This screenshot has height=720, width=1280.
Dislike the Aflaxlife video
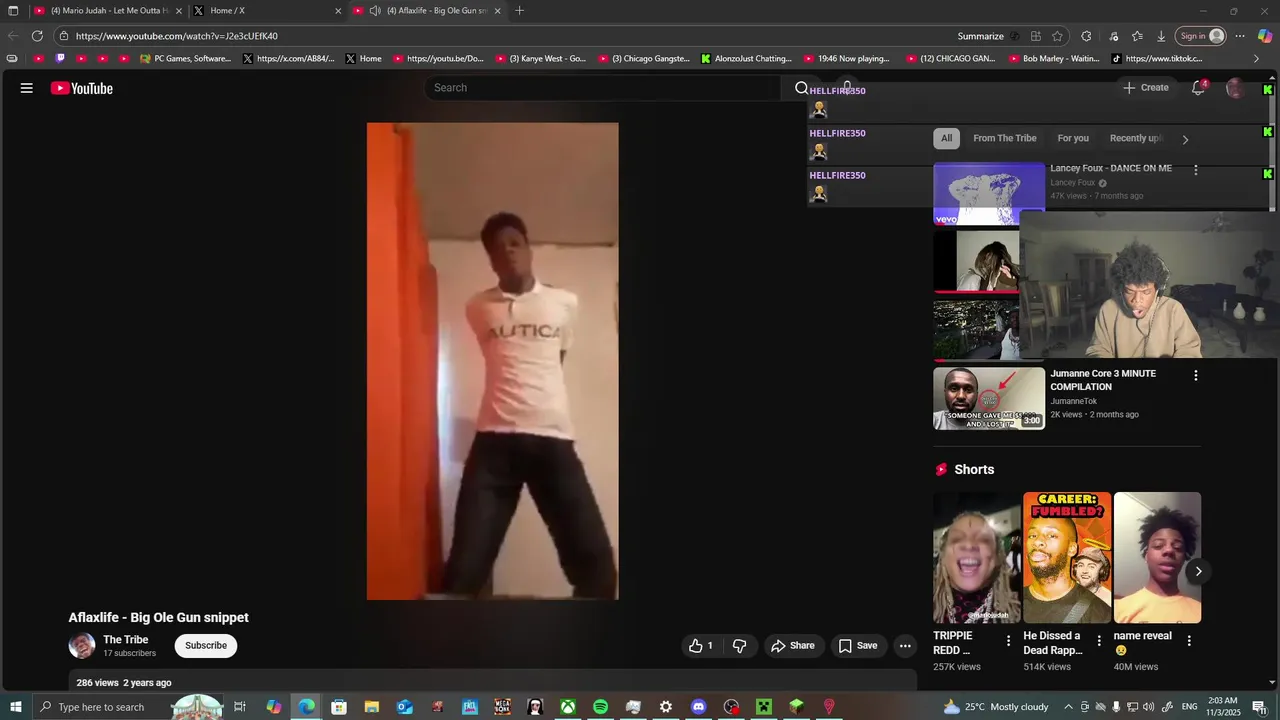point(740,646)
